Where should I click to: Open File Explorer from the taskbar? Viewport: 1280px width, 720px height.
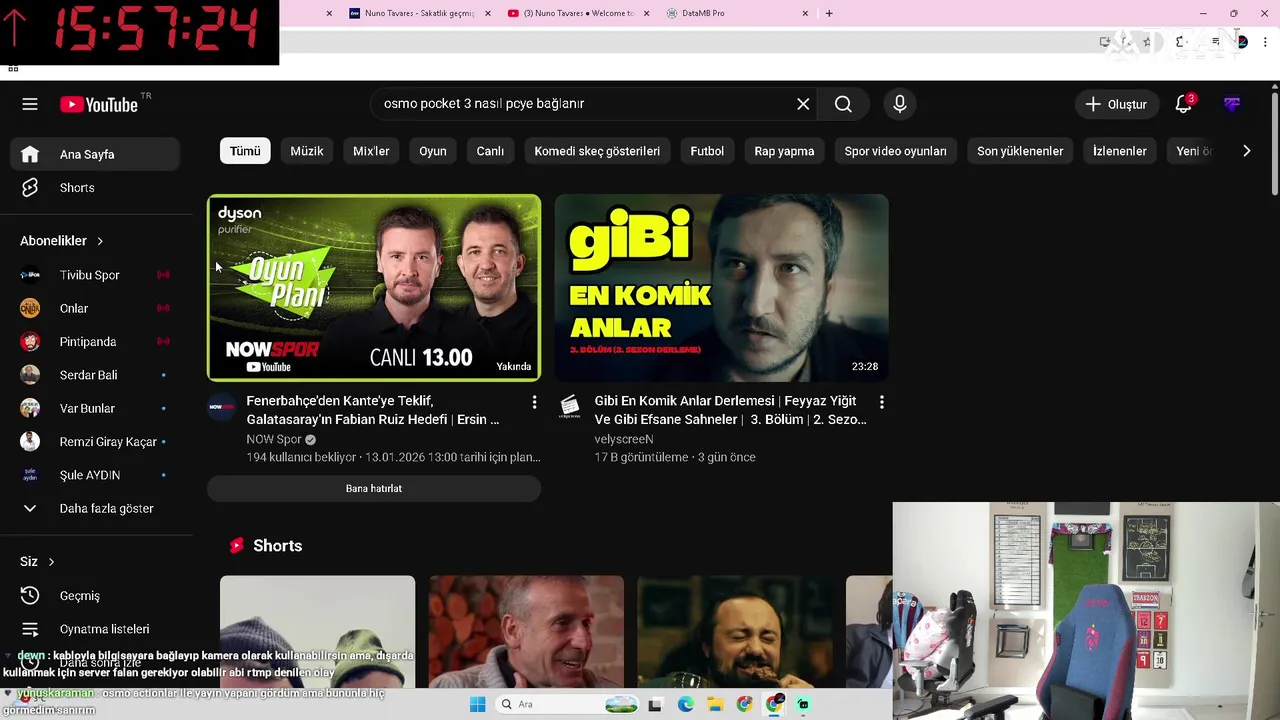pyautogui.click(x=715, y=704)
